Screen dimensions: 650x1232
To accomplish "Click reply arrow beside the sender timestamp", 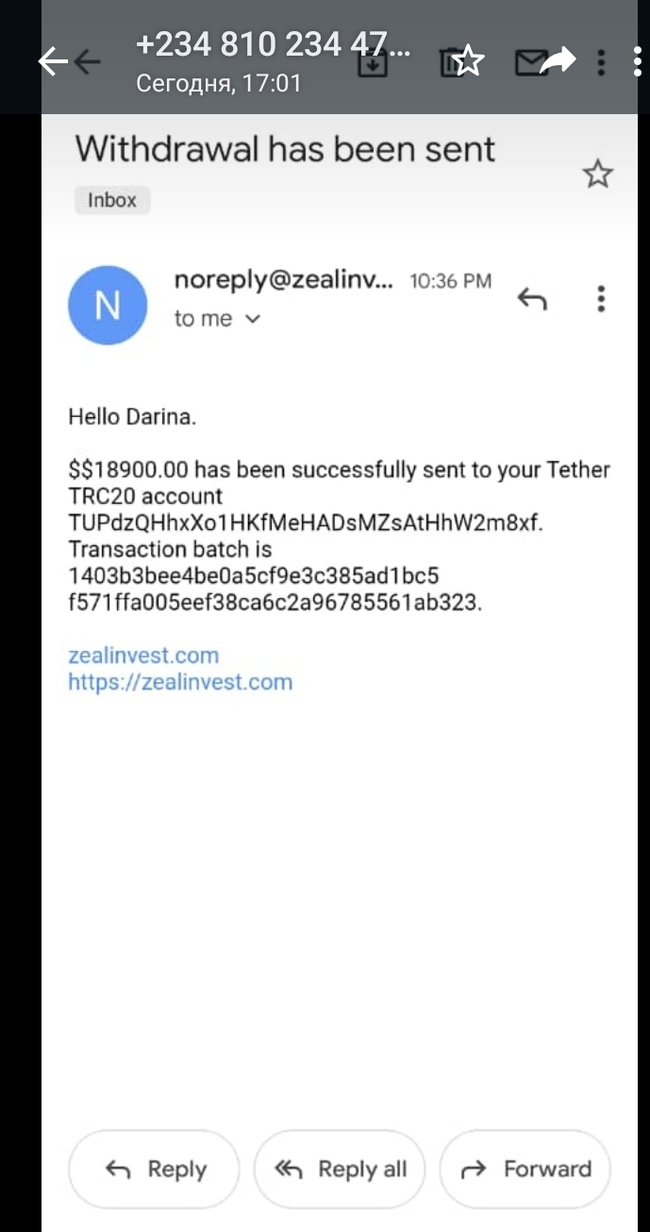I will coord(532,298).
